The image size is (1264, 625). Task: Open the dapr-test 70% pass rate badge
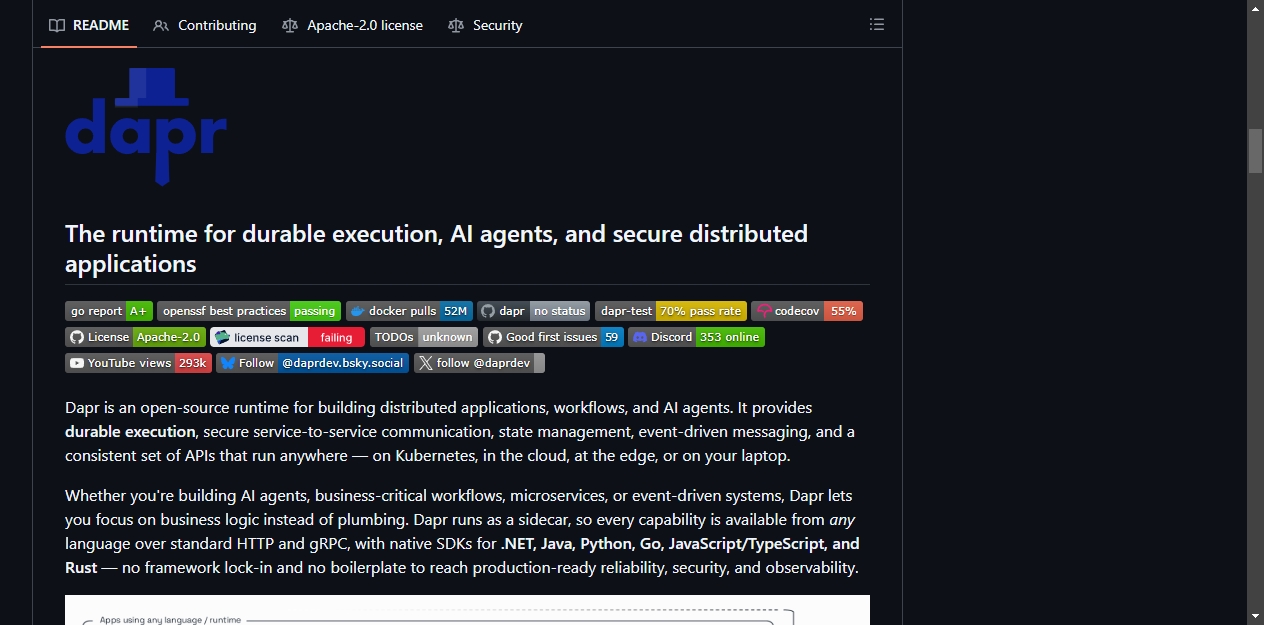pos(671,311)
